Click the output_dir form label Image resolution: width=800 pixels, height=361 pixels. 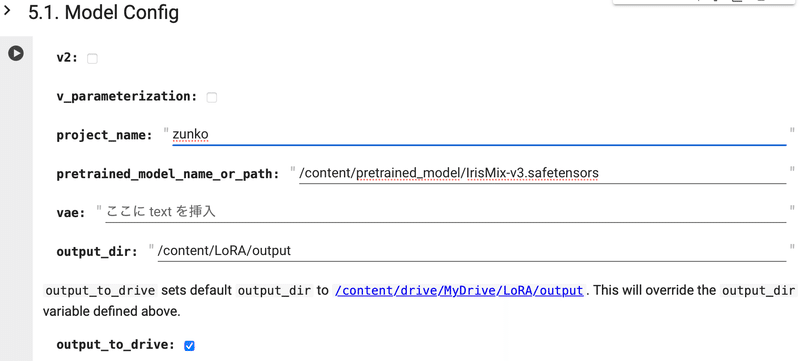(x=97, y=251)
